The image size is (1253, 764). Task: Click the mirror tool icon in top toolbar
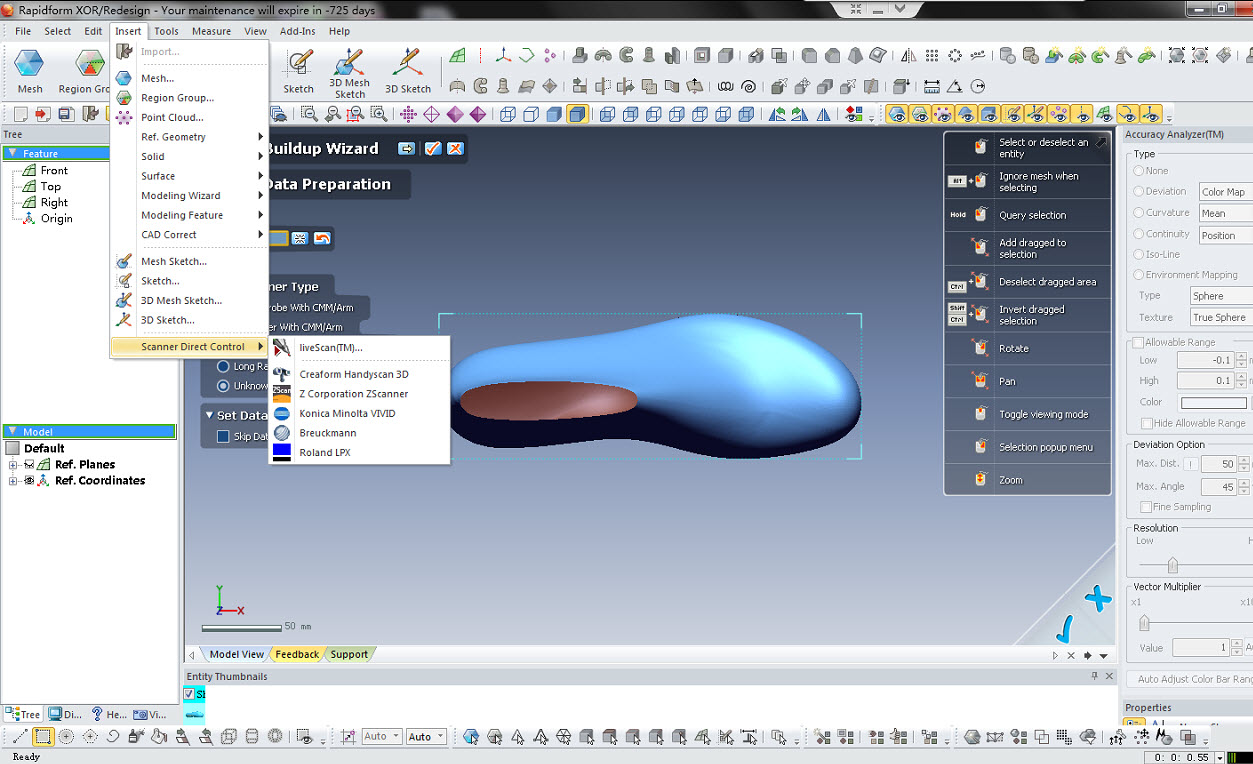(x=909, y=56)
